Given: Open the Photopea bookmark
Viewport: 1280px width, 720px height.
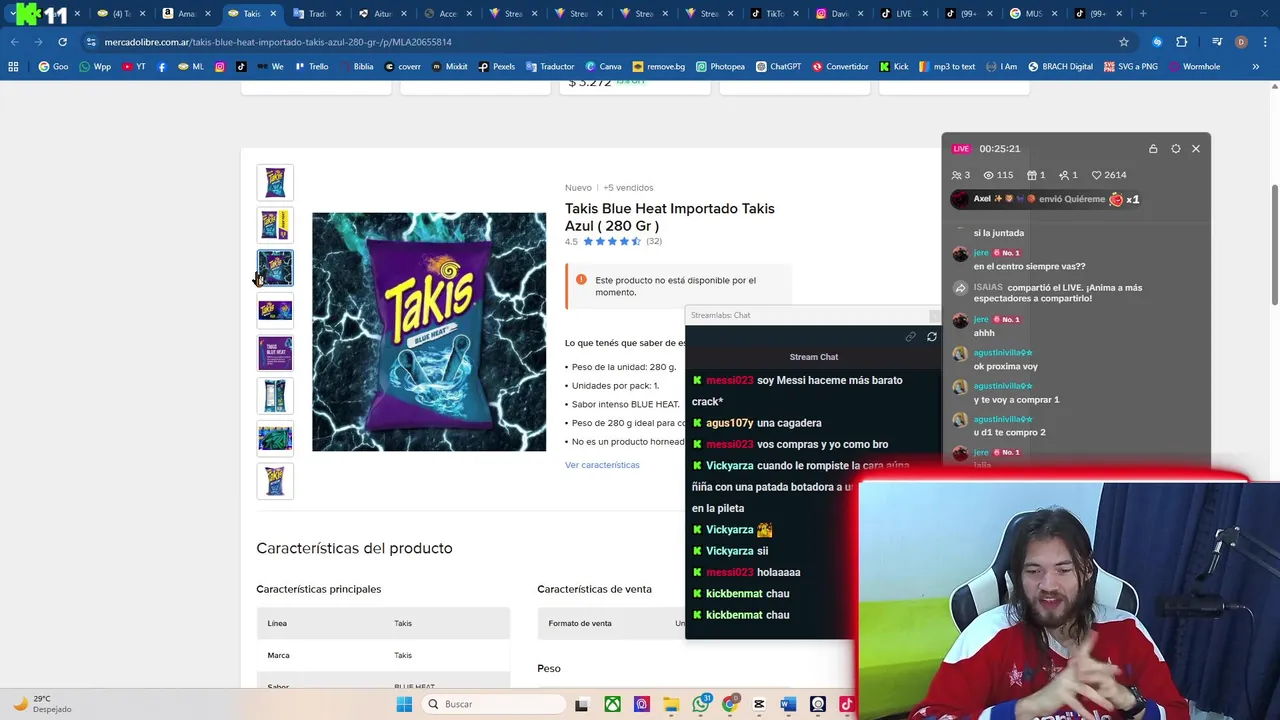Looking at the screenshot, I should click(720, 67).
